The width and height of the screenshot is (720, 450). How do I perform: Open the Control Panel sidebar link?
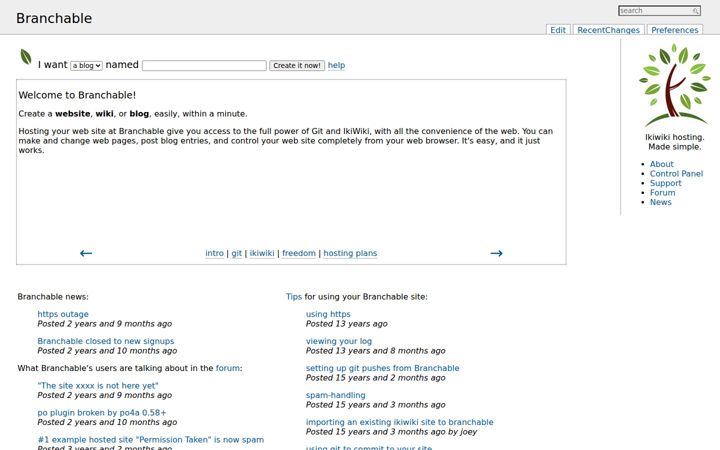676,174
